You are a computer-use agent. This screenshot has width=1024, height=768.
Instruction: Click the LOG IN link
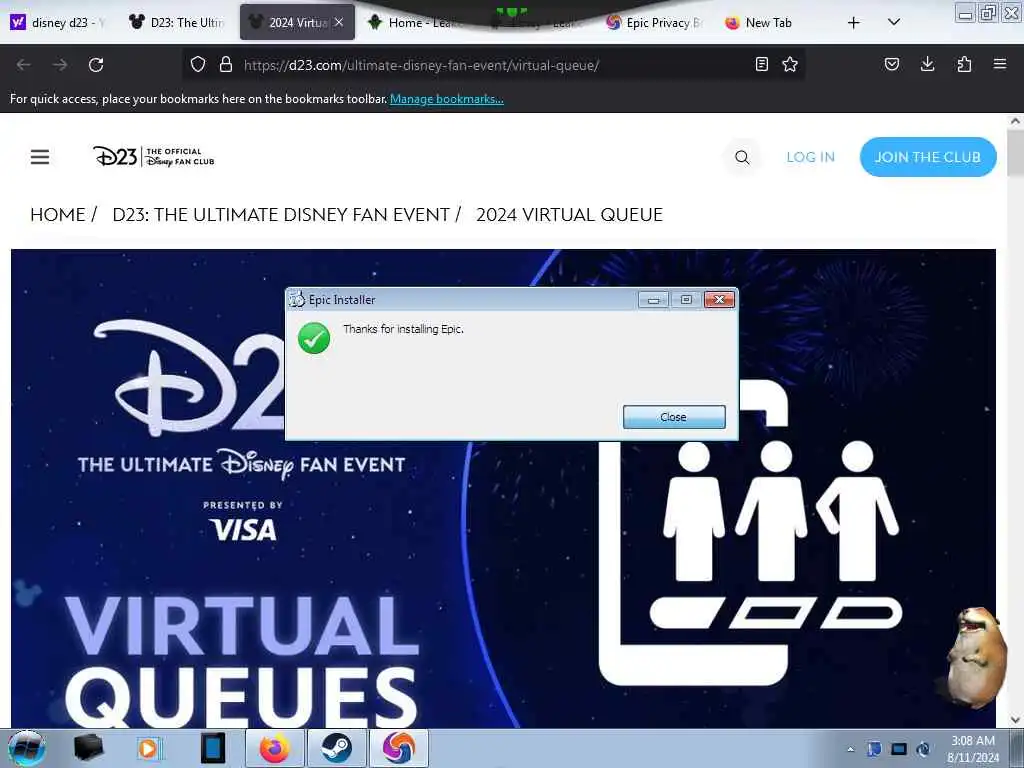point(810,157)
